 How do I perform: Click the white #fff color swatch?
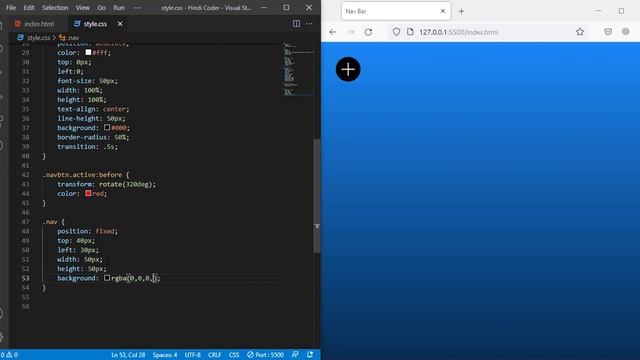[88, 52]
